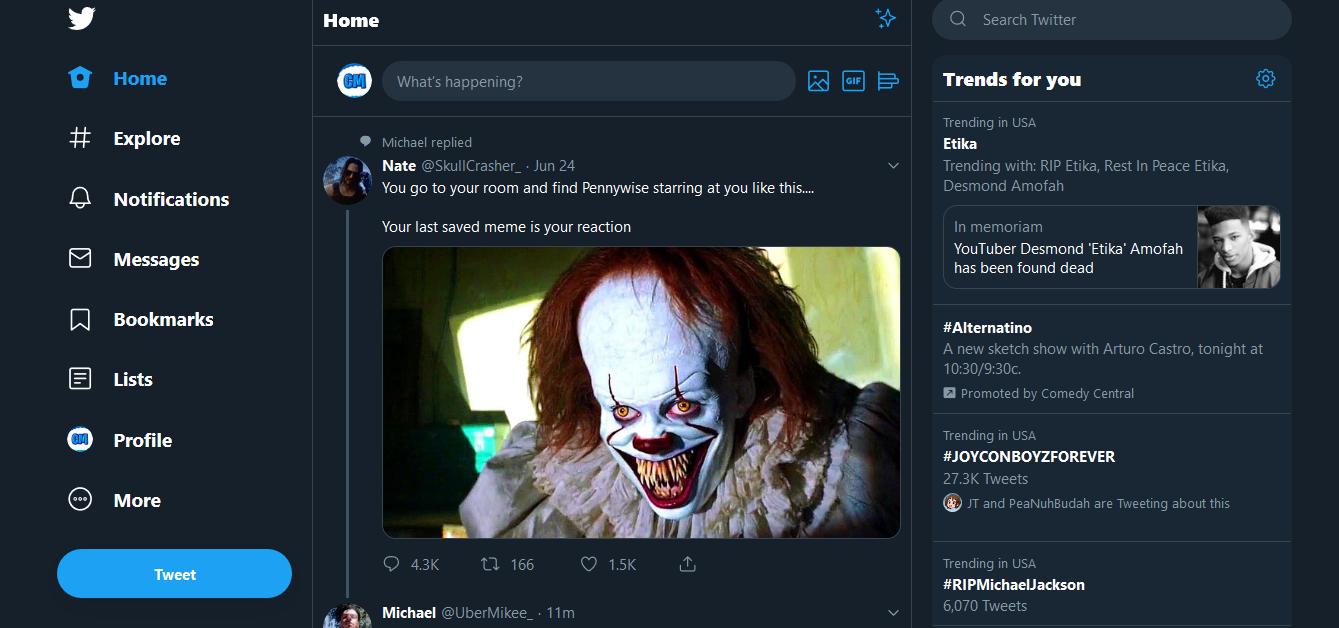
Task: Click the Bookmarks ribbon icon
Action: 80,319
